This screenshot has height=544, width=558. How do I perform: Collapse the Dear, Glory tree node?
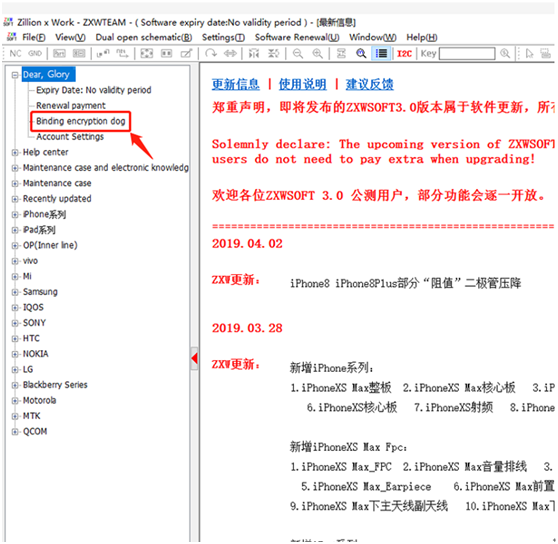point(15,75)
